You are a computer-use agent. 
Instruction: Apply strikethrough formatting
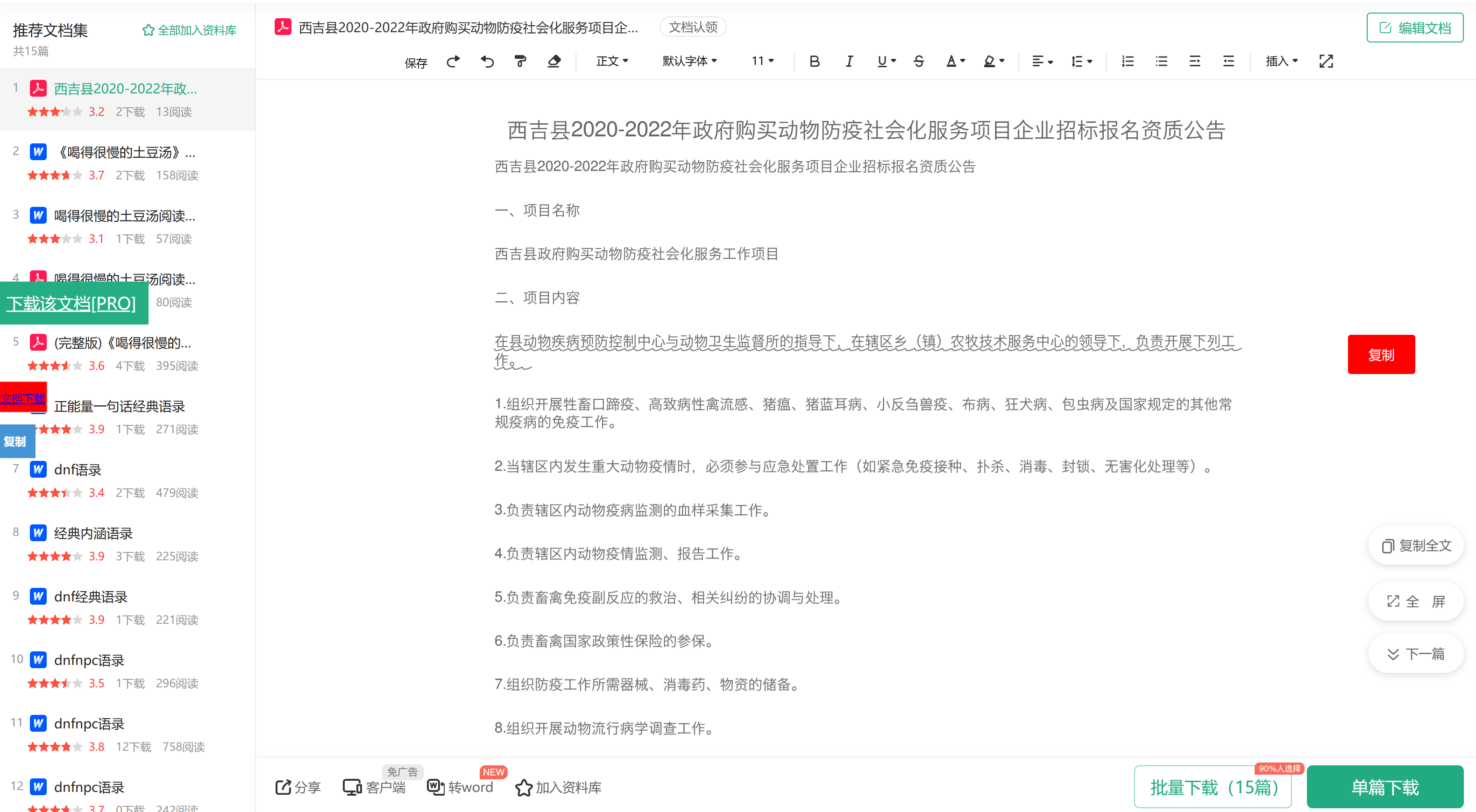[918, 61]
